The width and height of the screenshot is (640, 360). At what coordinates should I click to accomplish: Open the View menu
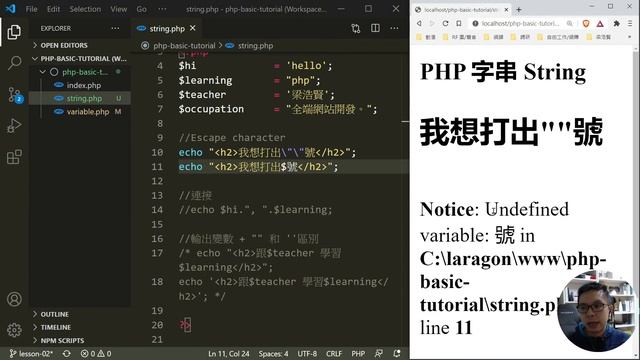[x=118, y=9]
